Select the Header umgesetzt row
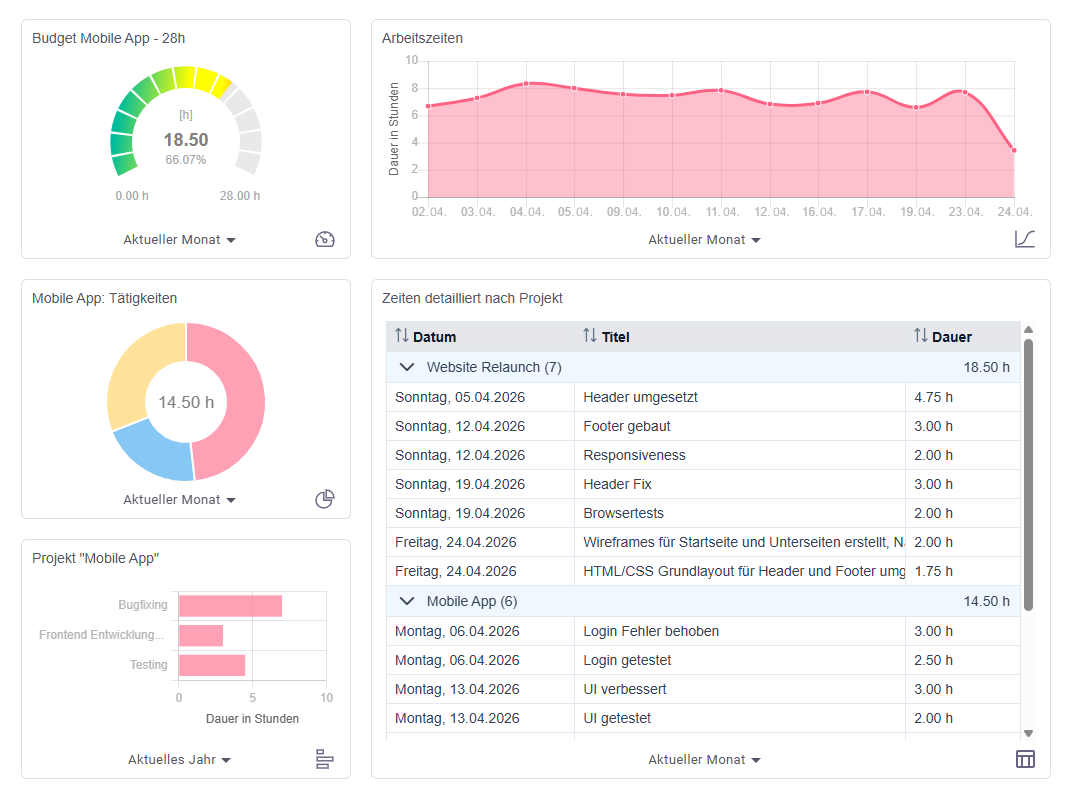 (703, 397)
